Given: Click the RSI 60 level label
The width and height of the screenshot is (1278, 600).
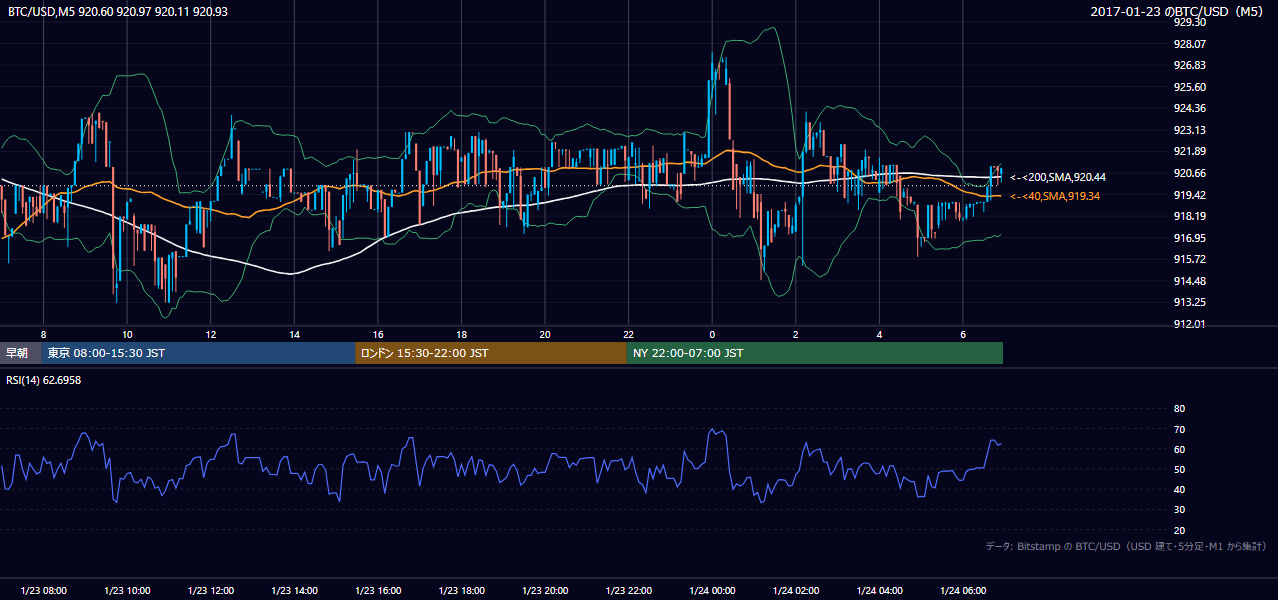Looking at the screenshot, I should tap(1179, 449).
